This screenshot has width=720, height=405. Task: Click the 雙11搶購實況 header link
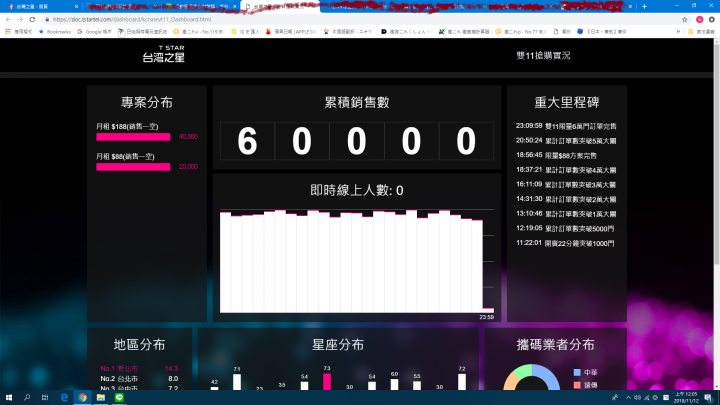543,56
